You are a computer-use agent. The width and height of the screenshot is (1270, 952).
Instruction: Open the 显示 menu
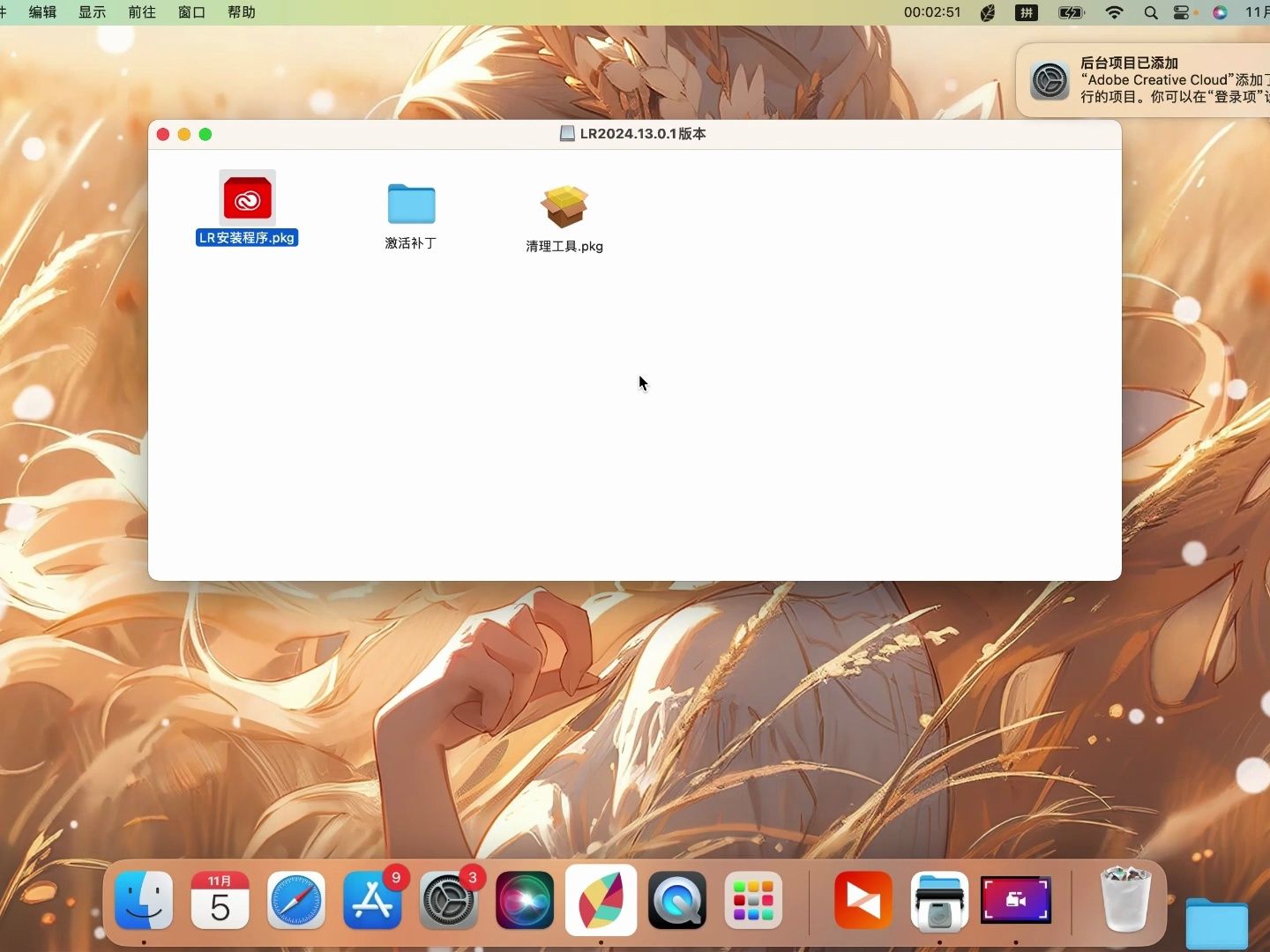pyautogui.click(x=92, y=12)
